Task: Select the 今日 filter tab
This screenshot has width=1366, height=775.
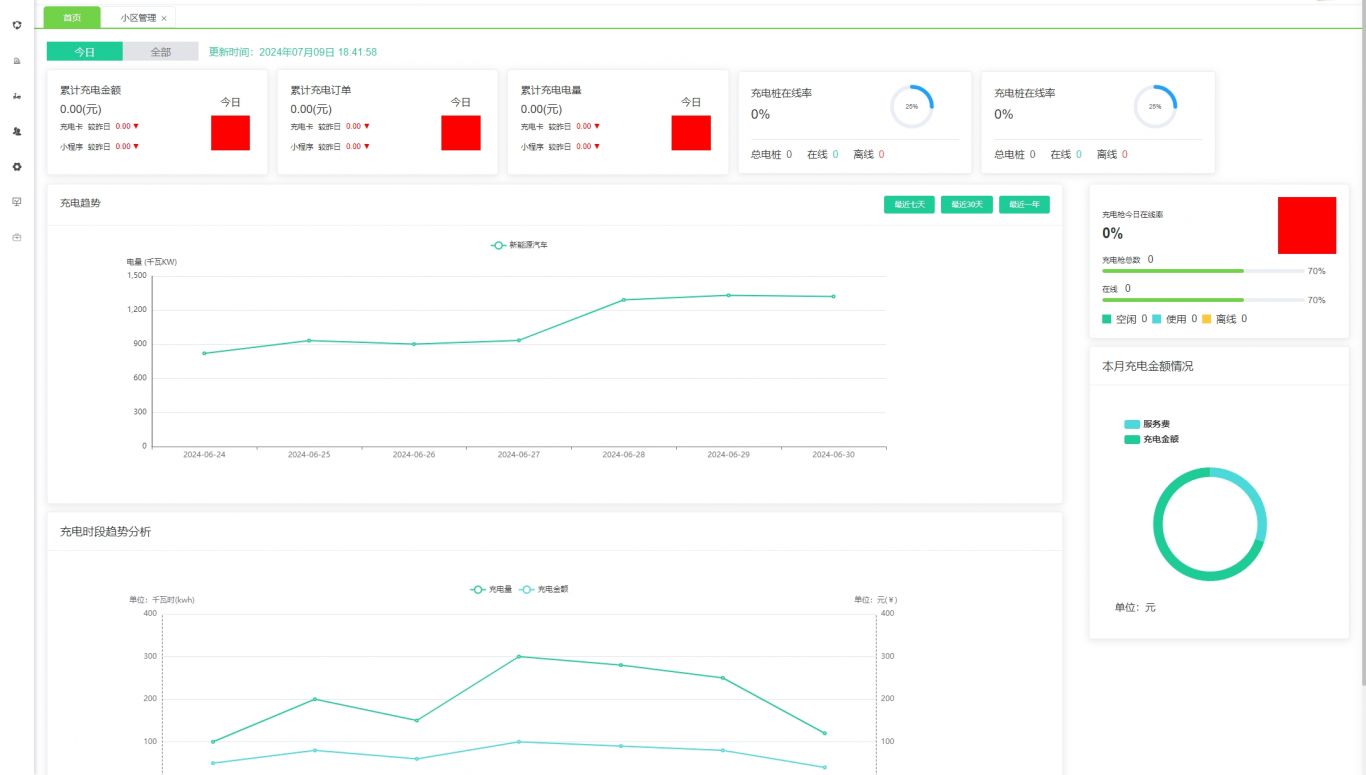Action: coord(85,52)
